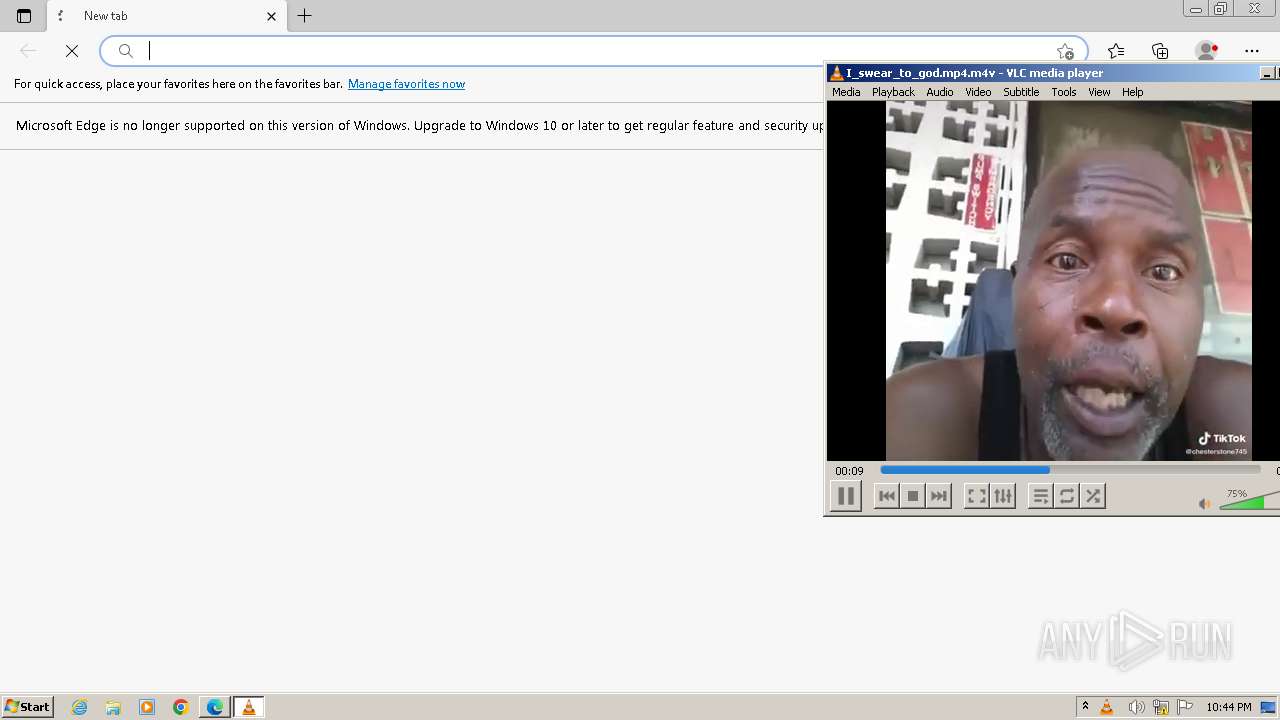Open Windows Media Player from taskbar
Viewport: 1280px width, 720px height.
(x=147, y=707)
